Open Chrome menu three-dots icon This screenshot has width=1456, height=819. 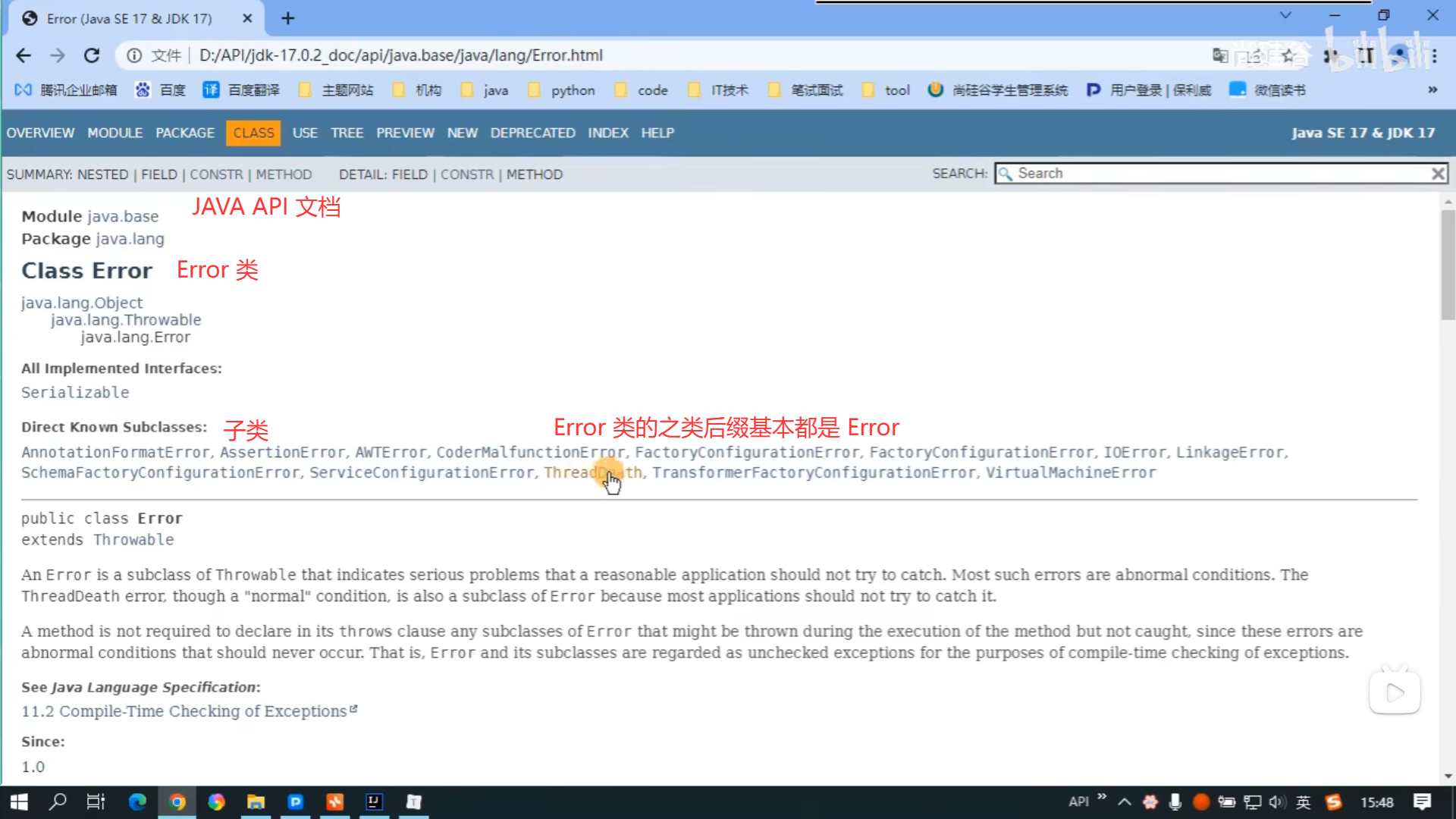tap(1434, 55)
